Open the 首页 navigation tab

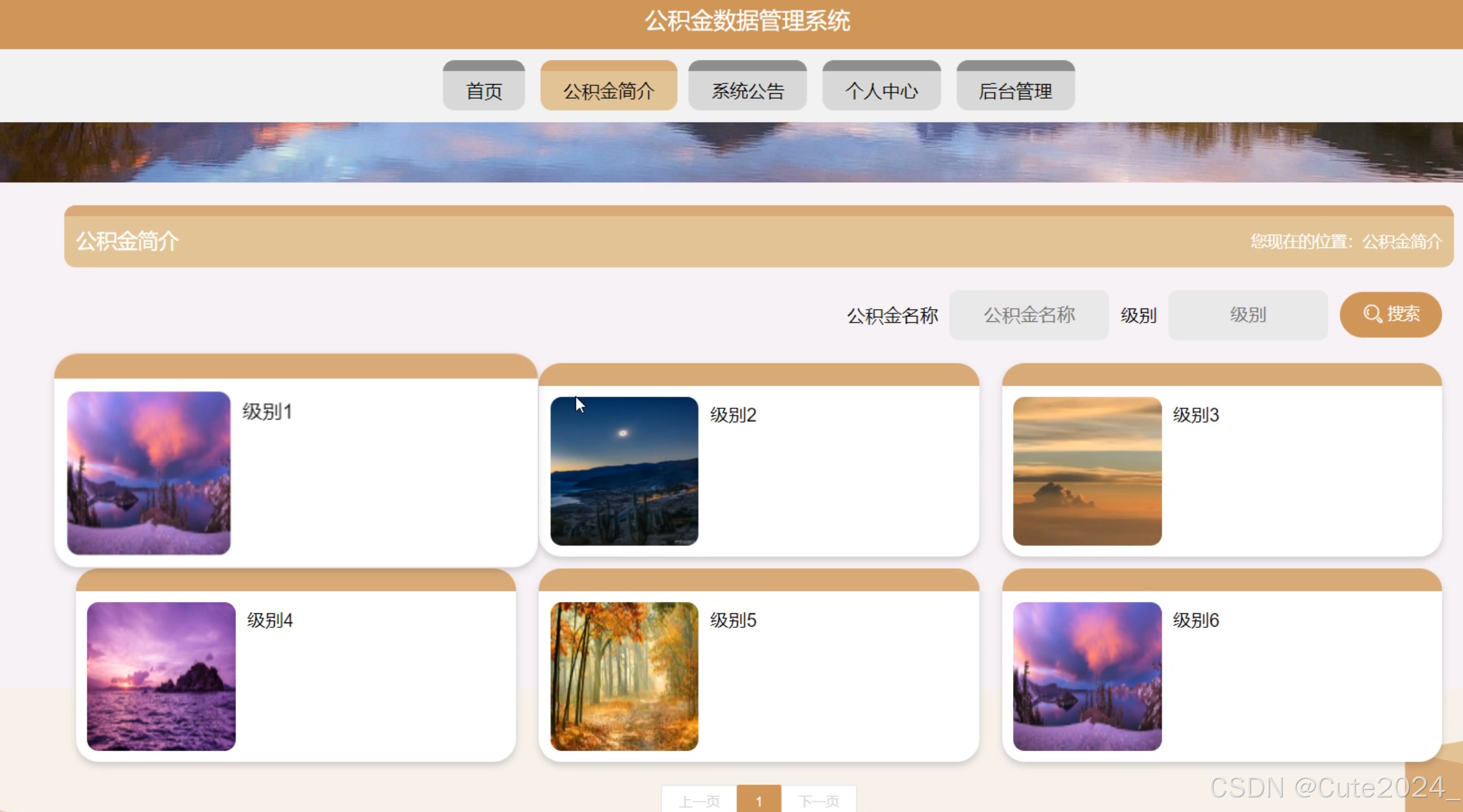483,90
